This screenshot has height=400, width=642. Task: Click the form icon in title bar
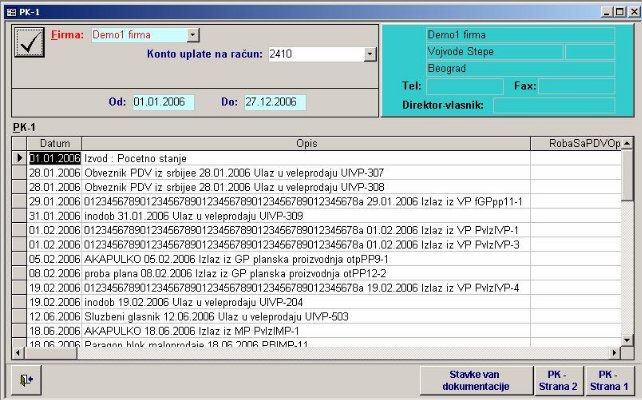click(10, 8)
